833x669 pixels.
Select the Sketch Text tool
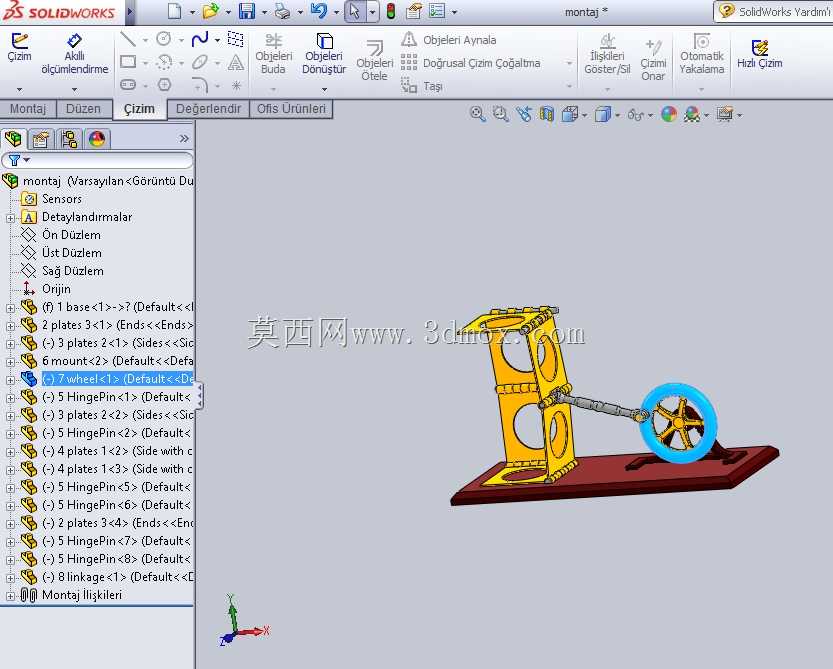[x=236, y=62]
